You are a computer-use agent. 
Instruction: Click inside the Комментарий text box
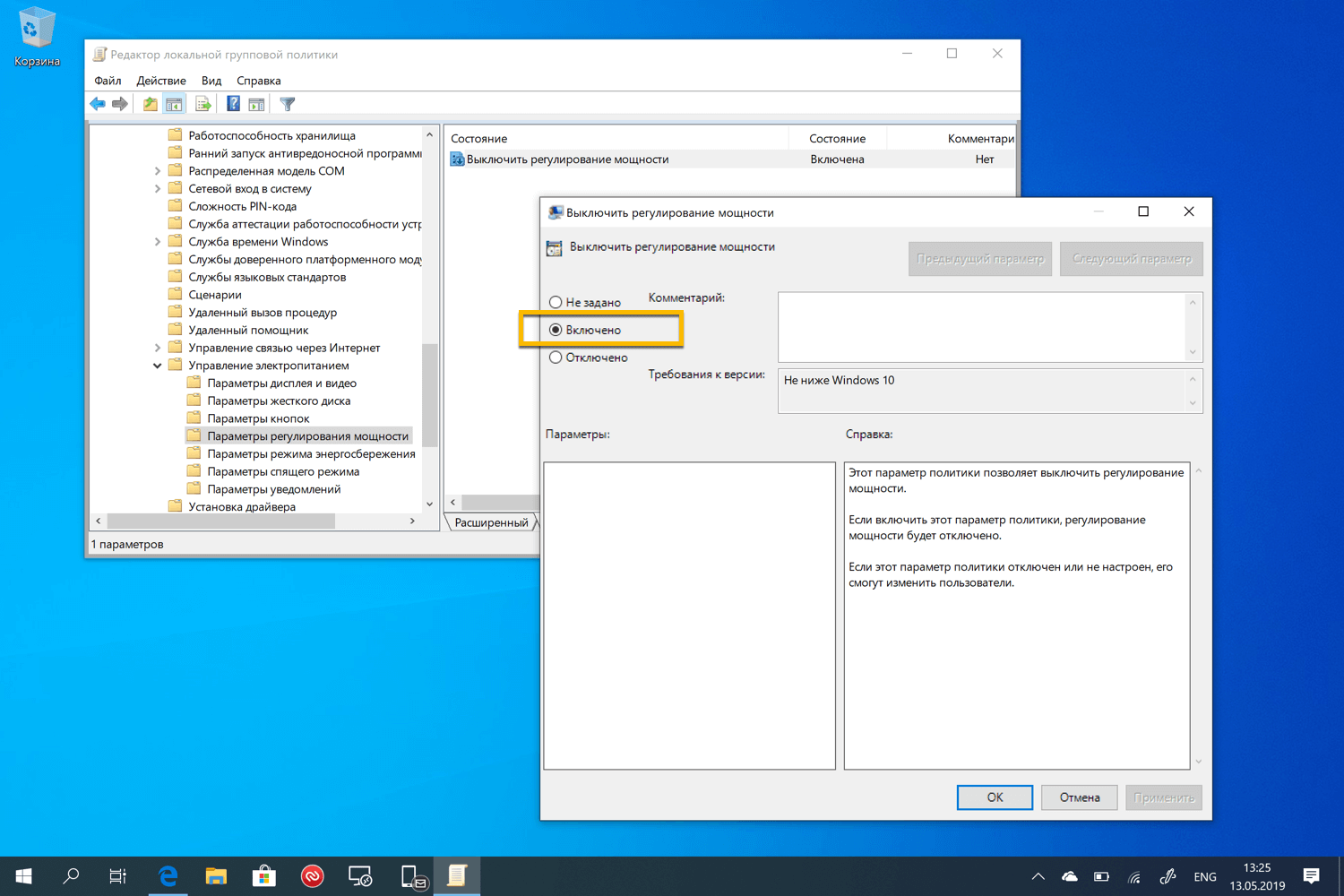(982, 327)
